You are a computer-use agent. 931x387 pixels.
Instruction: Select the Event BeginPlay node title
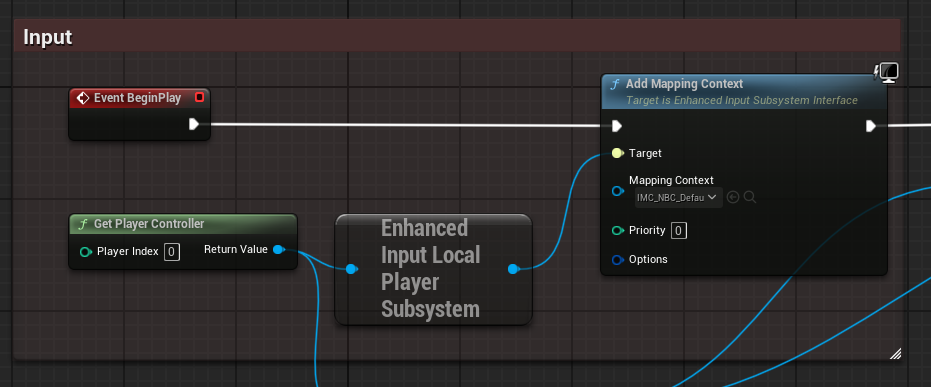[x=137, y=98]
